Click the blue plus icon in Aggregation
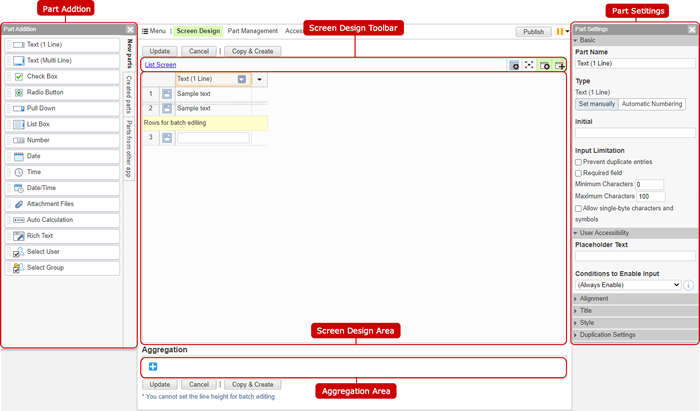 [x=153, y=366]
